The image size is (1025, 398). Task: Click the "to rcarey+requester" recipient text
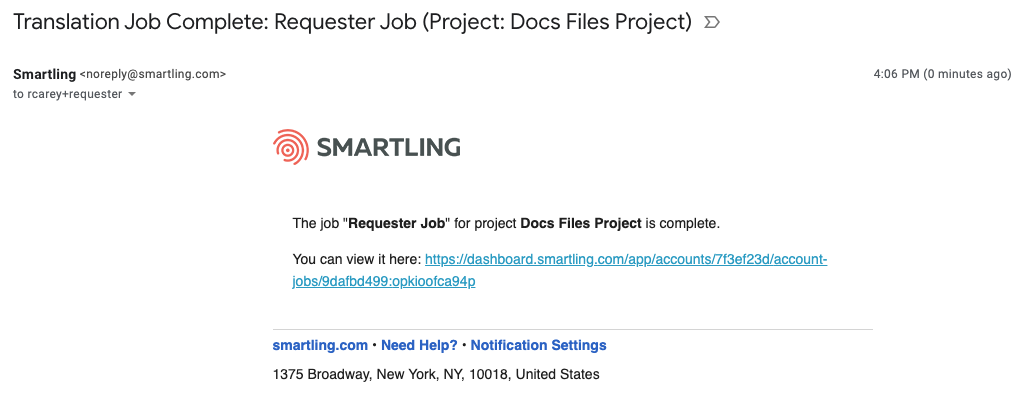pyautogui.click(x=67, y=94)
